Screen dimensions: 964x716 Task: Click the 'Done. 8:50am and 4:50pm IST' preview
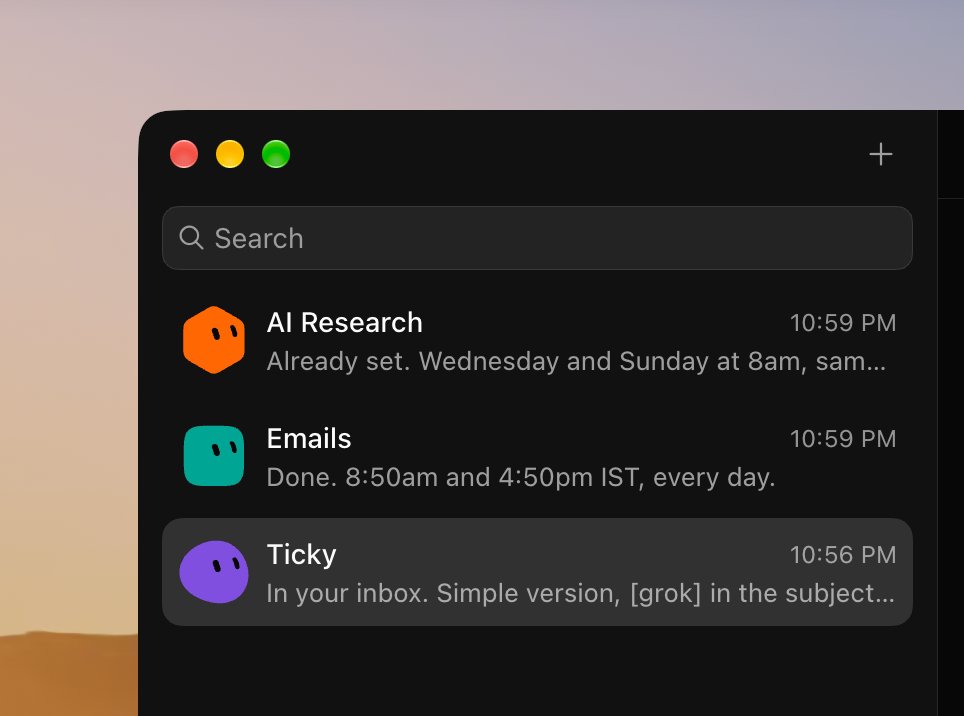[x=521, y=478]
